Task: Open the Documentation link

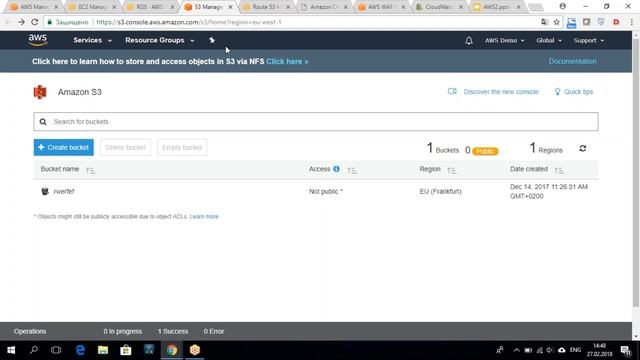Action: (x=572, y=61)
